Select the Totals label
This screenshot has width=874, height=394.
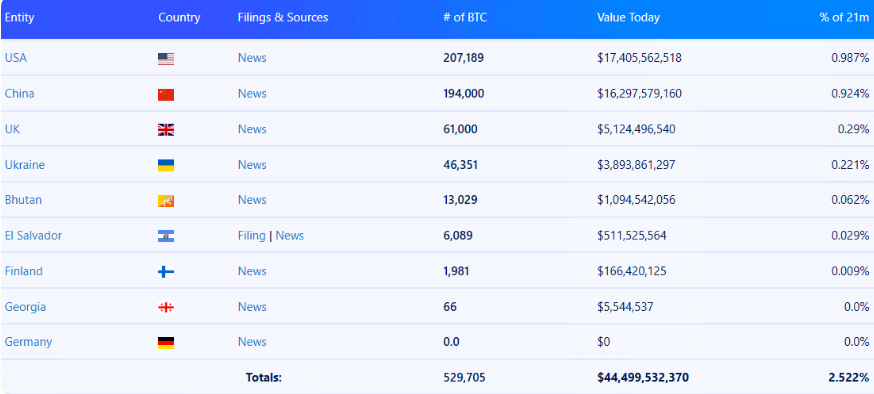click(264, 377)
